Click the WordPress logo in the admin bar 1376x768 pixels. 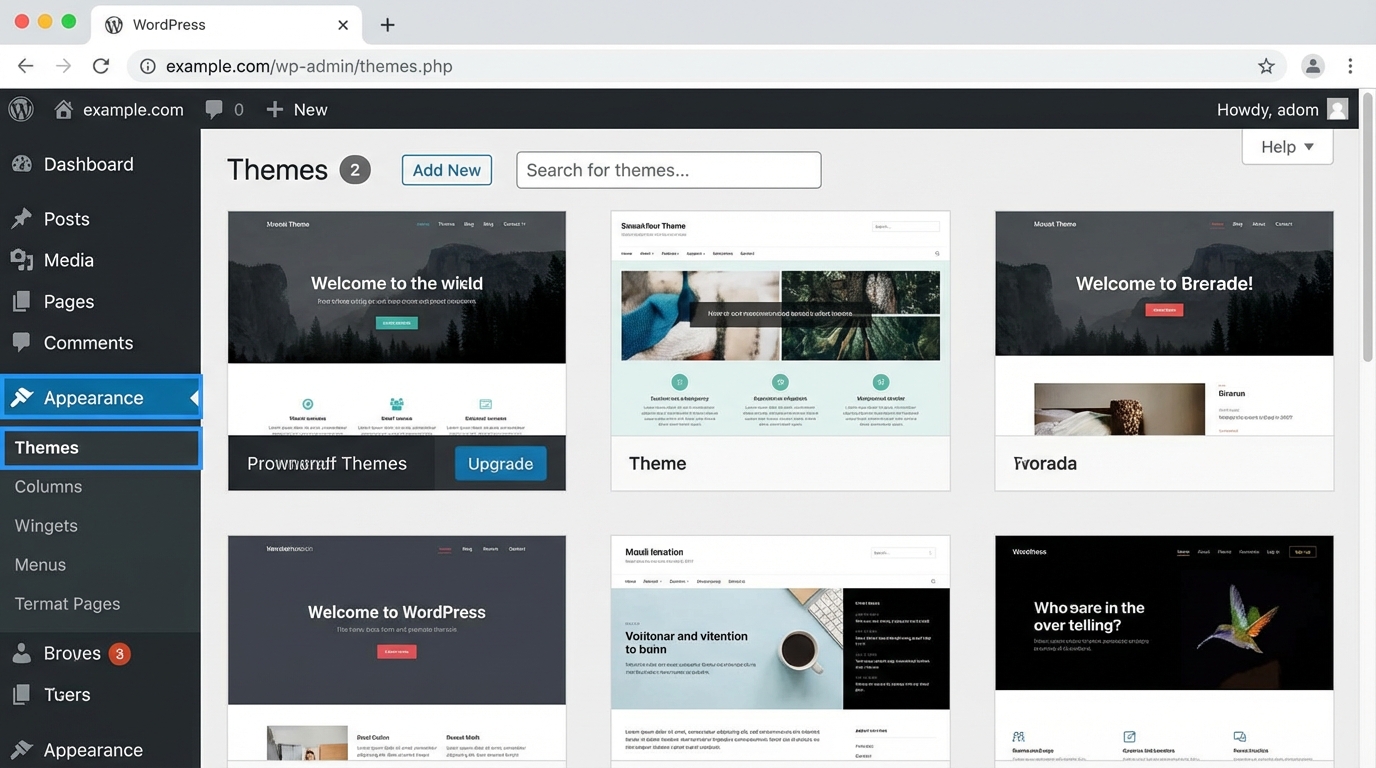(x=21, y=109)
